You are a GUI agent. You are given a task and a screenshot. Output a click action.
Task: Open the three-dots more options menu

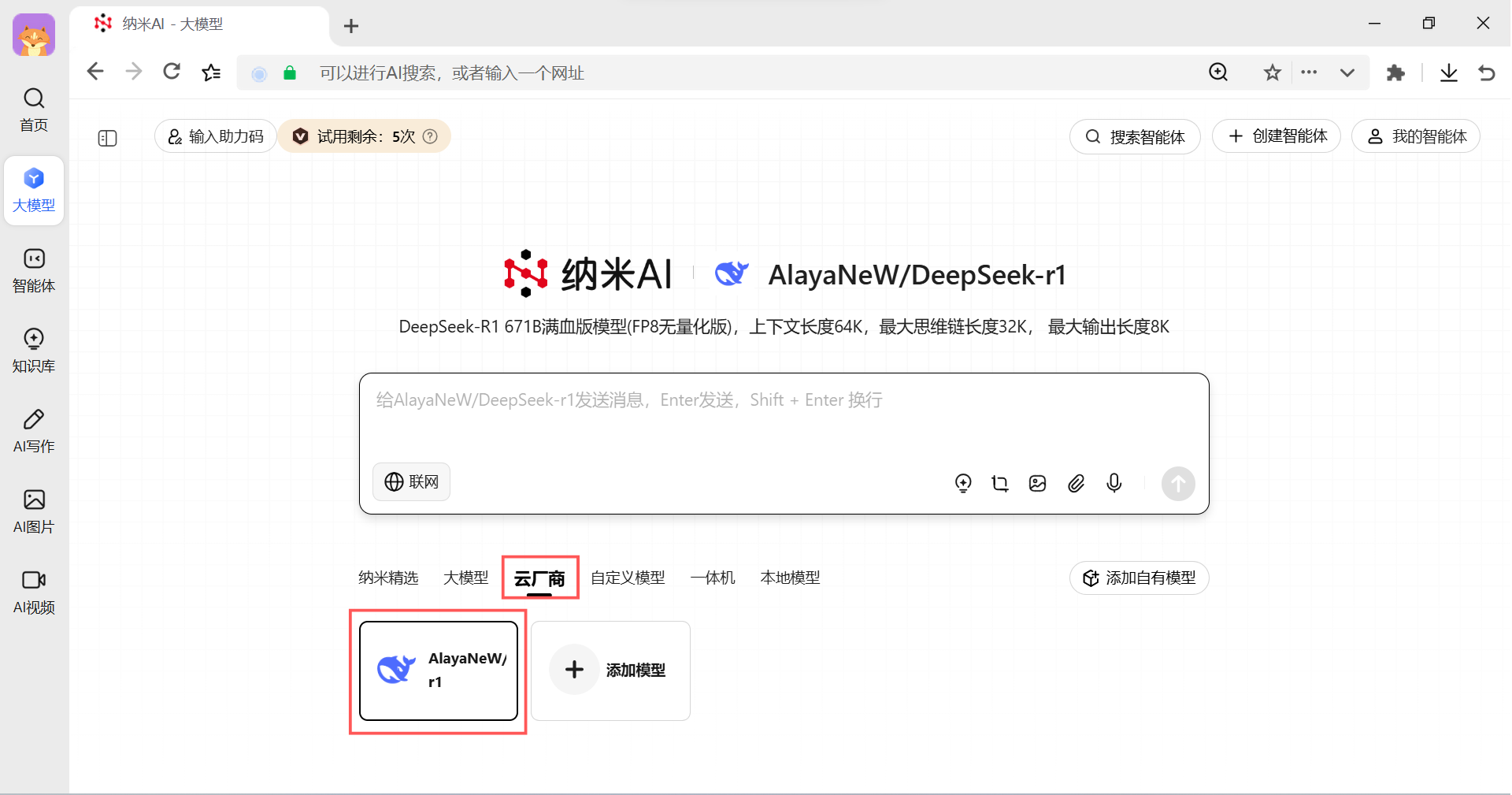(x=1309, y=72)
